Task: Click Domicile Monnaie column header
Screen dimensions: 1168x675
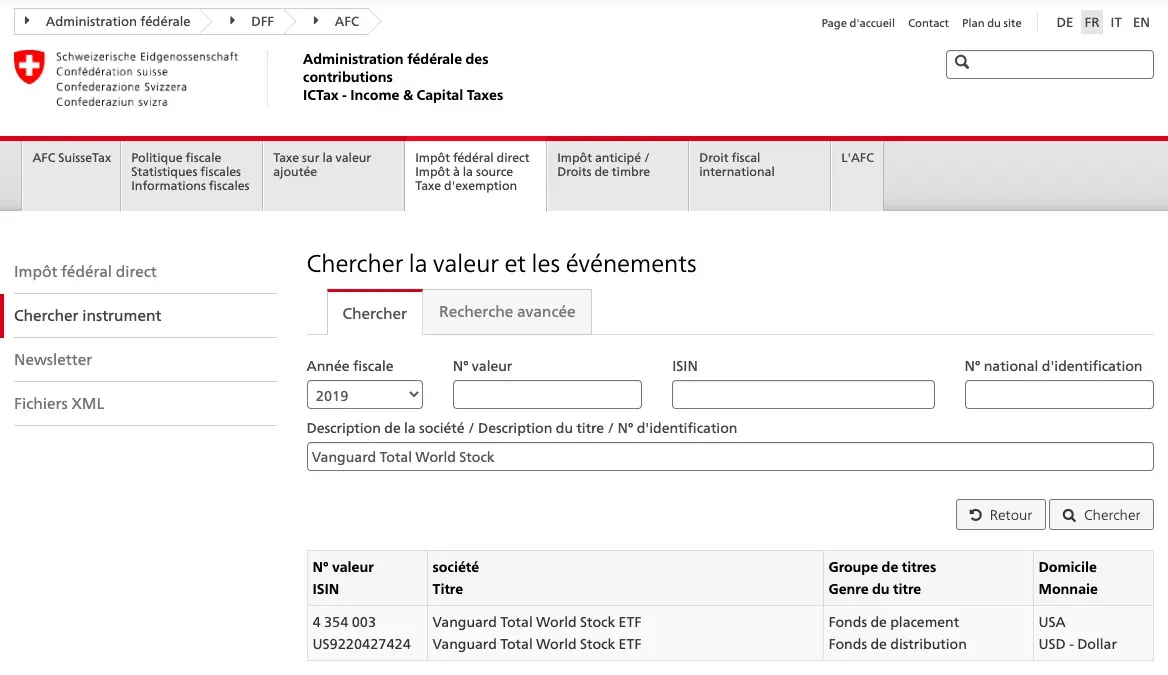Action: coord(1093,578)
